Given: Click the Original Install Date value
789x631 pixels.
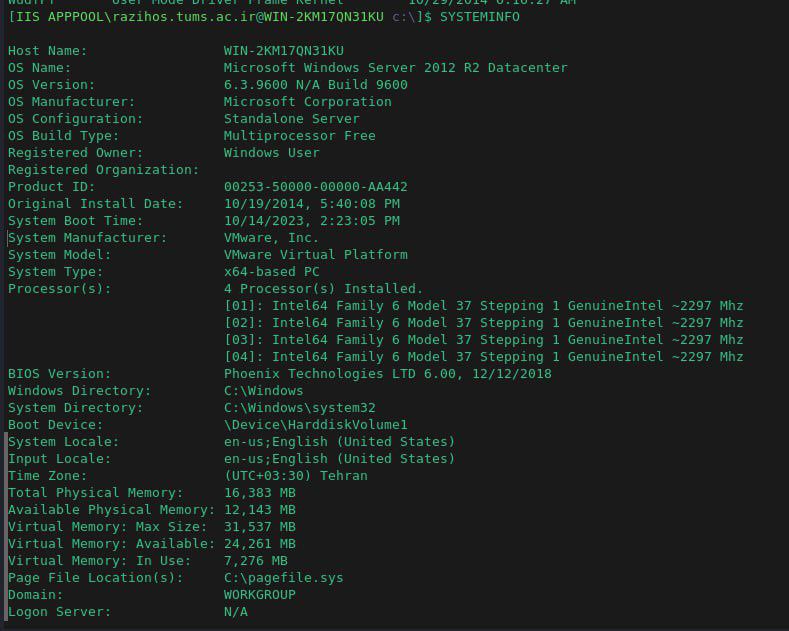Looking at the screenshot, I should pyautogui.click(x=311, y=204).
